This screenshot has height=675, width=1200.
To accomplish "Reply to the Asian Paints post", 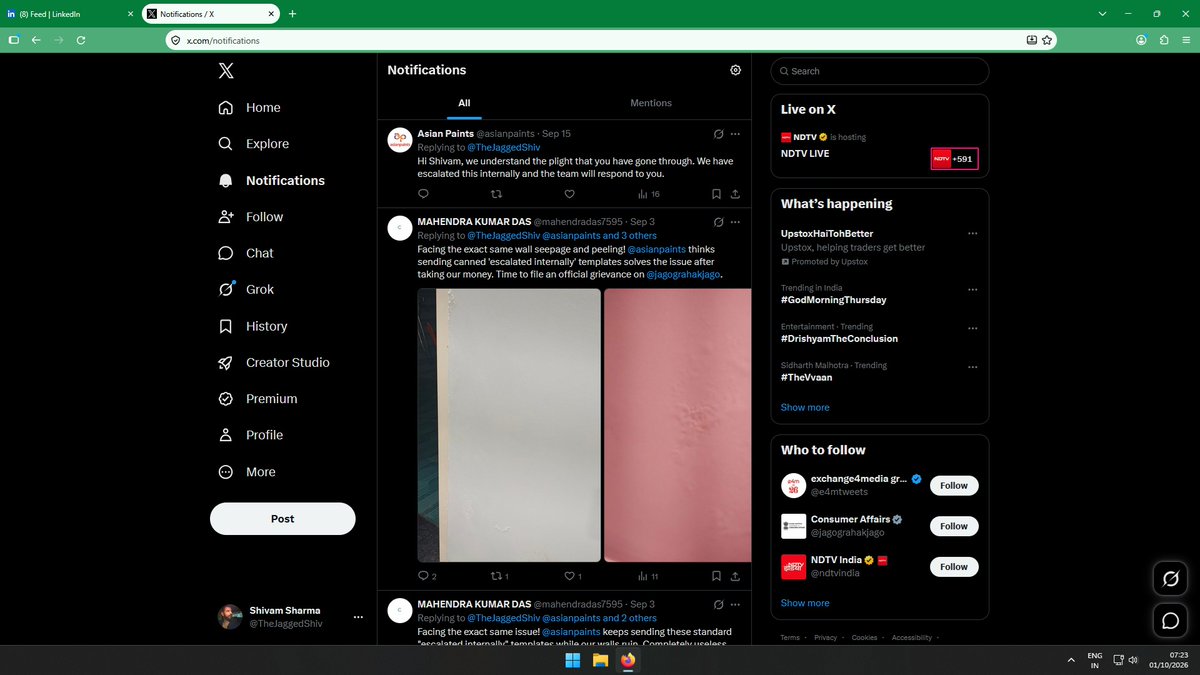I will [423, 194].
